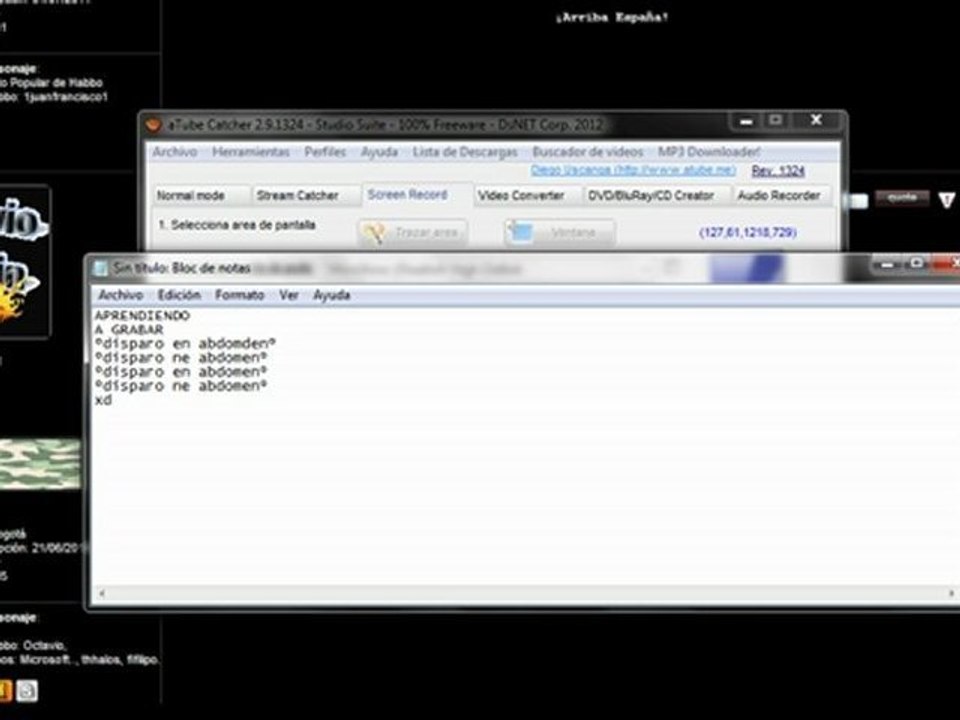Click the quote button in forum page

901,198
